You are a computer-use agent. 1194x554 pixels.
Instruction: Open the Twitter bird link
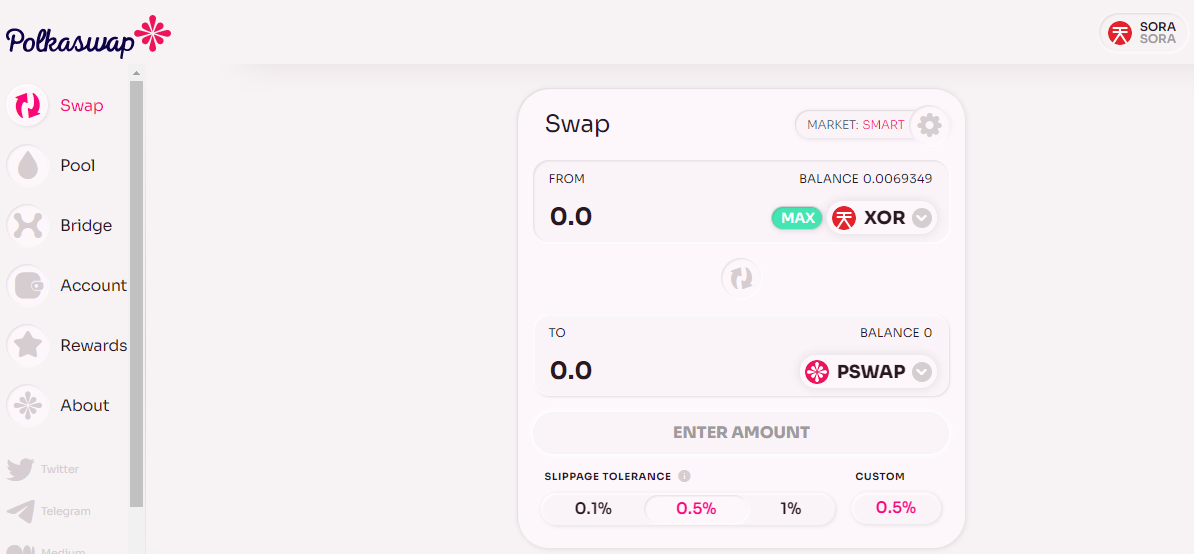21,469
